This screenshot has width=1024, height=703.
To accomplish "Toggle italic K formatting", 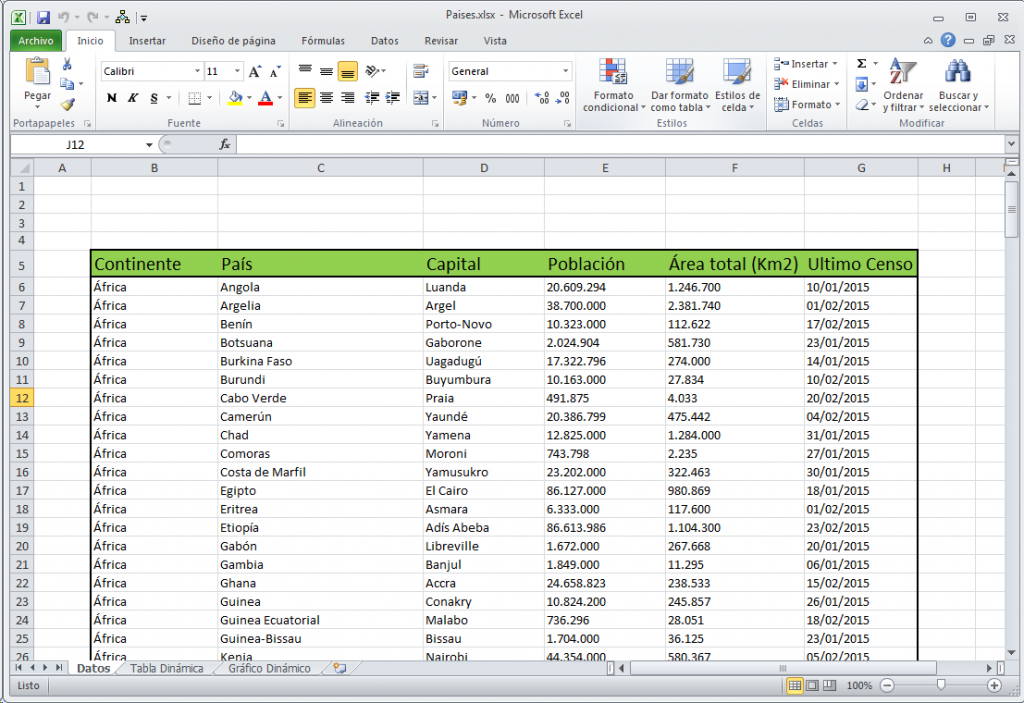I will coord(133,98).
